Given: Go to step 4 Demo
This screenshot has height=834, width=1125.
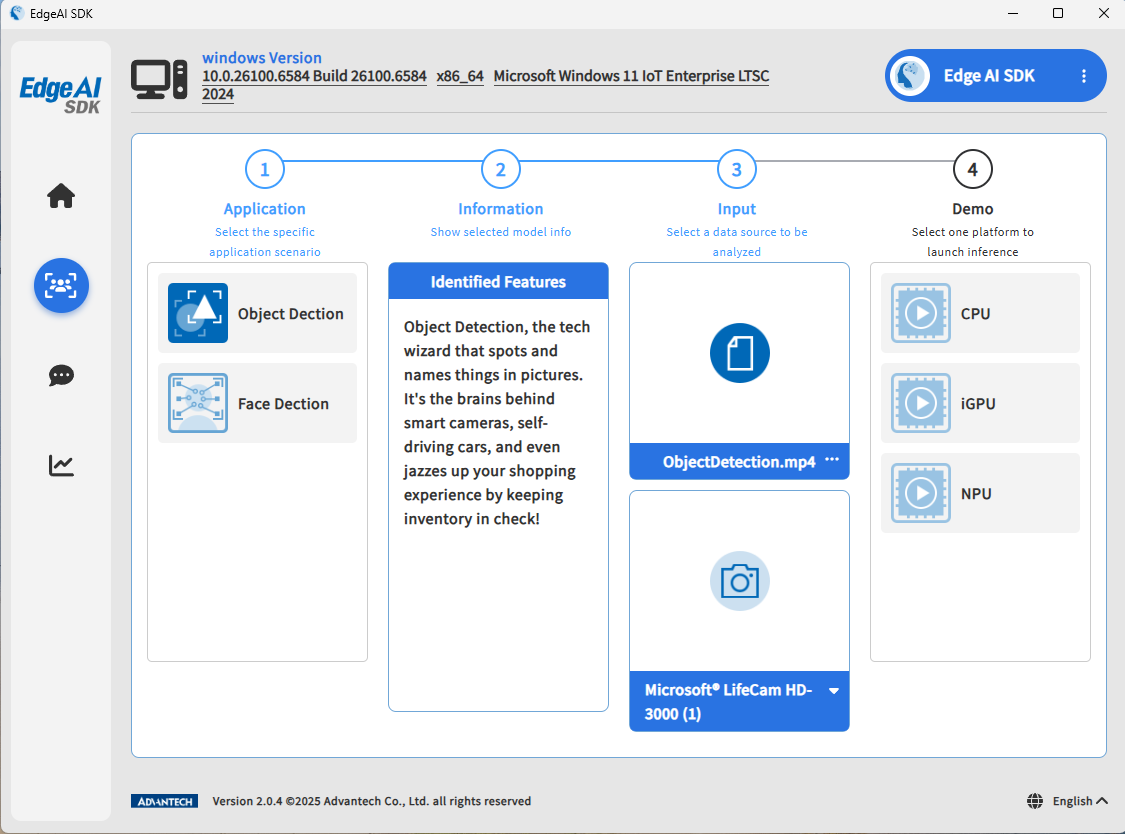Looking at the screenshot, I should [x=973, y=170].
